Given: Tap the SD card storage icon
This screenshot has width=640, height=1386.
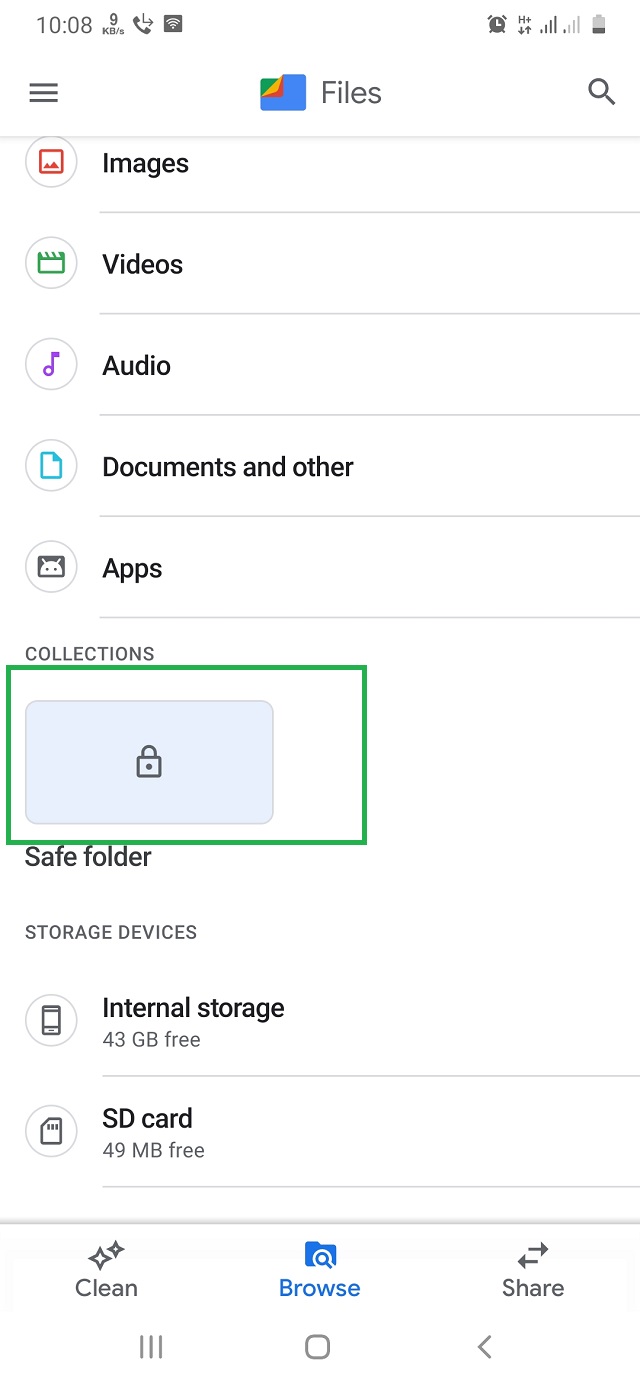Looking at the screenshot, I should tap(51, 1131).
